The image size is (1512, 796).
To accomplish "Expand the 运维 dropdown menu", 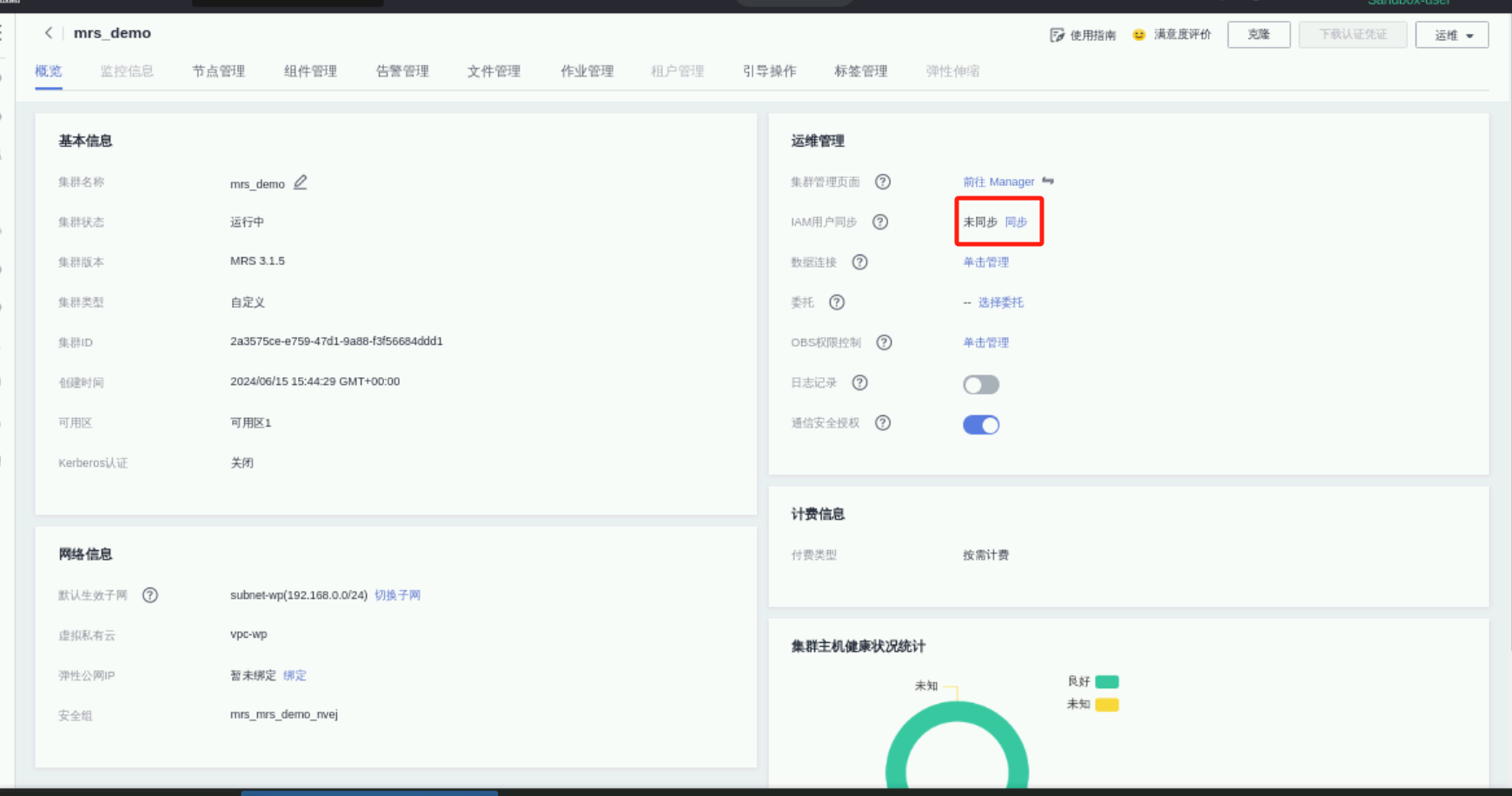I will point(1452,35).
